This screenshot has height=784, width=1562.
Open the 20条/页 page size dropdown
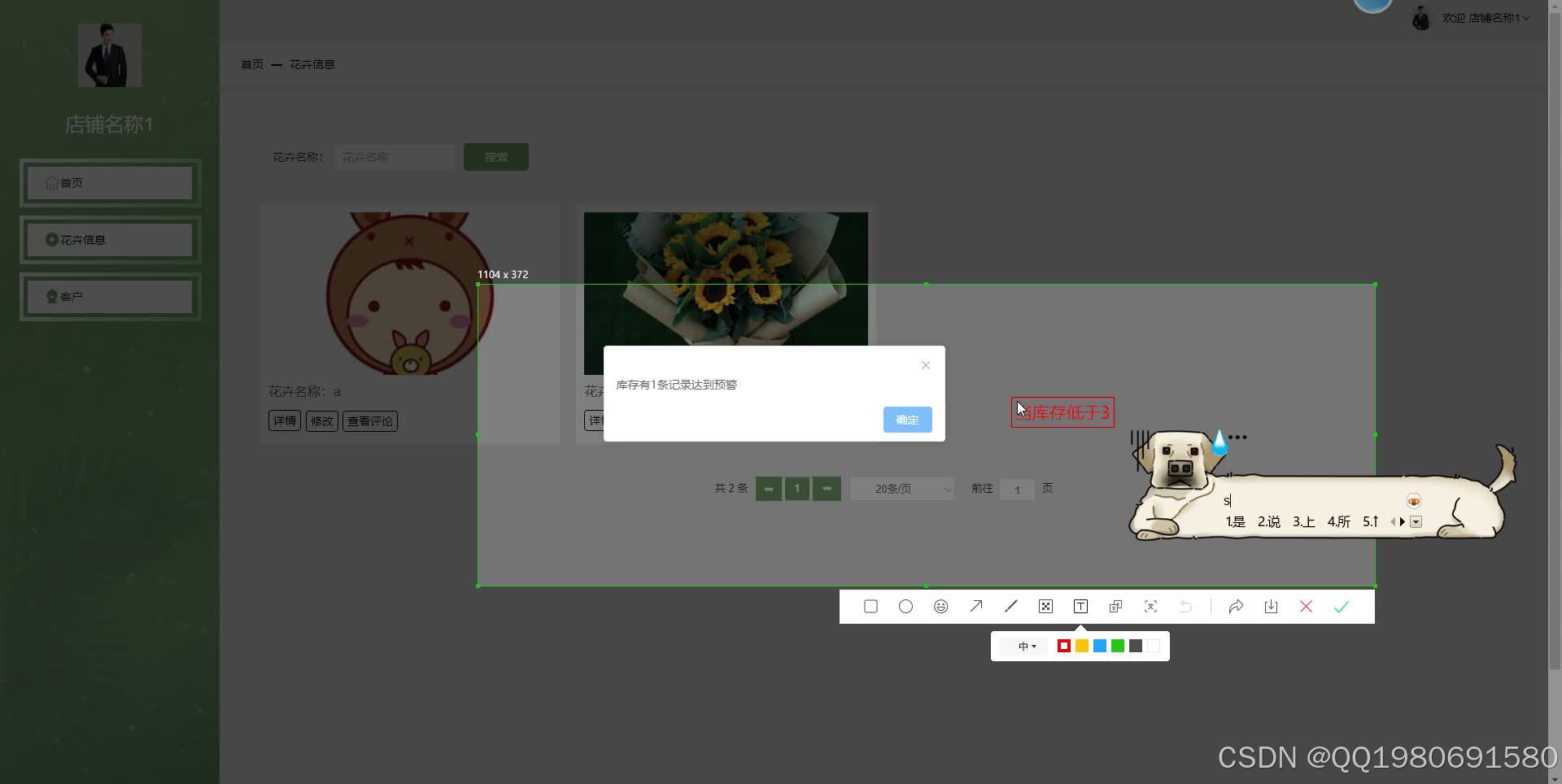pyautogui.click(x=901, y=488)
